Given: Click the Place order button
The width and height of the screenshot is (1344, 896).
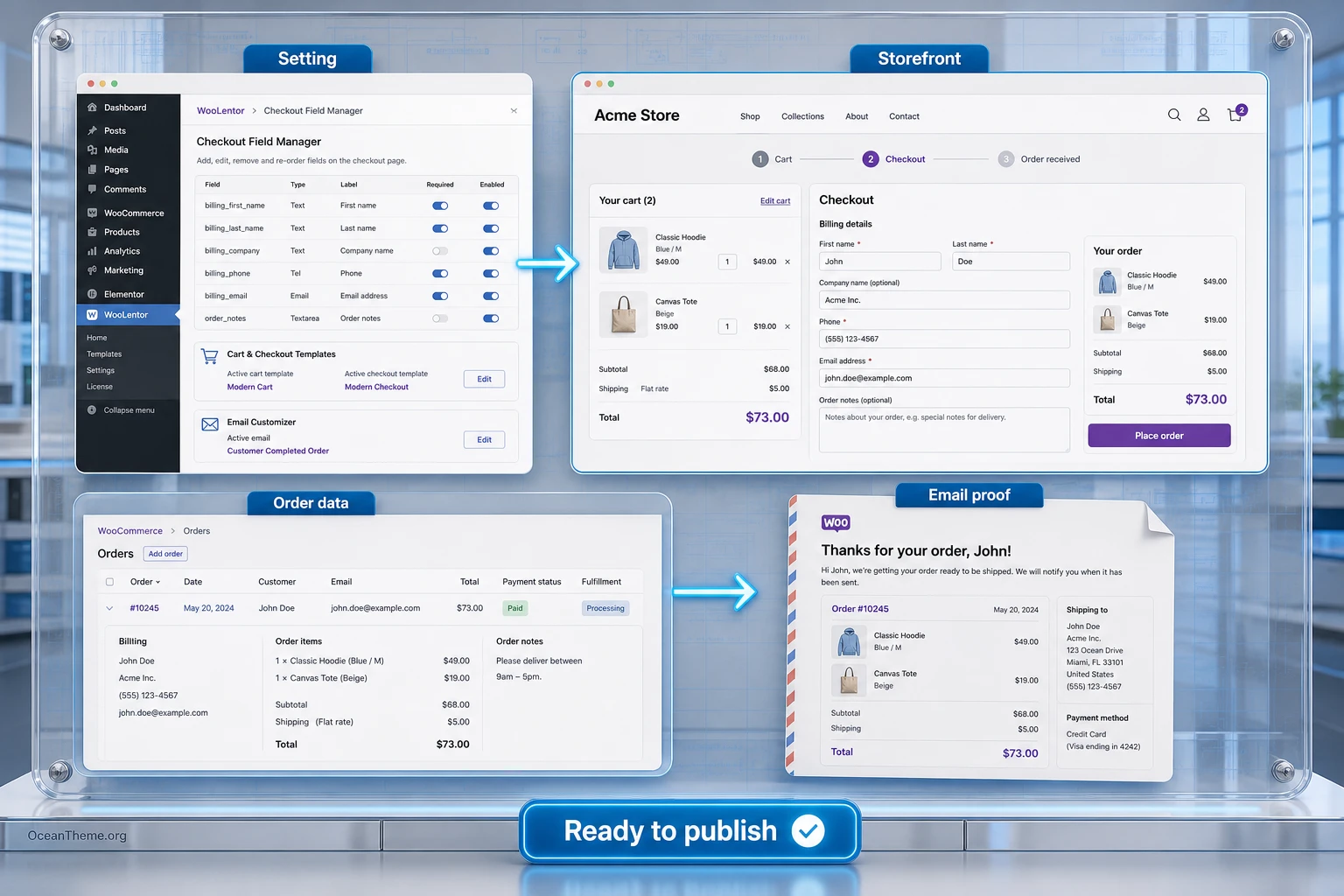Looking at the screenshot, I should click(1159, 436).
